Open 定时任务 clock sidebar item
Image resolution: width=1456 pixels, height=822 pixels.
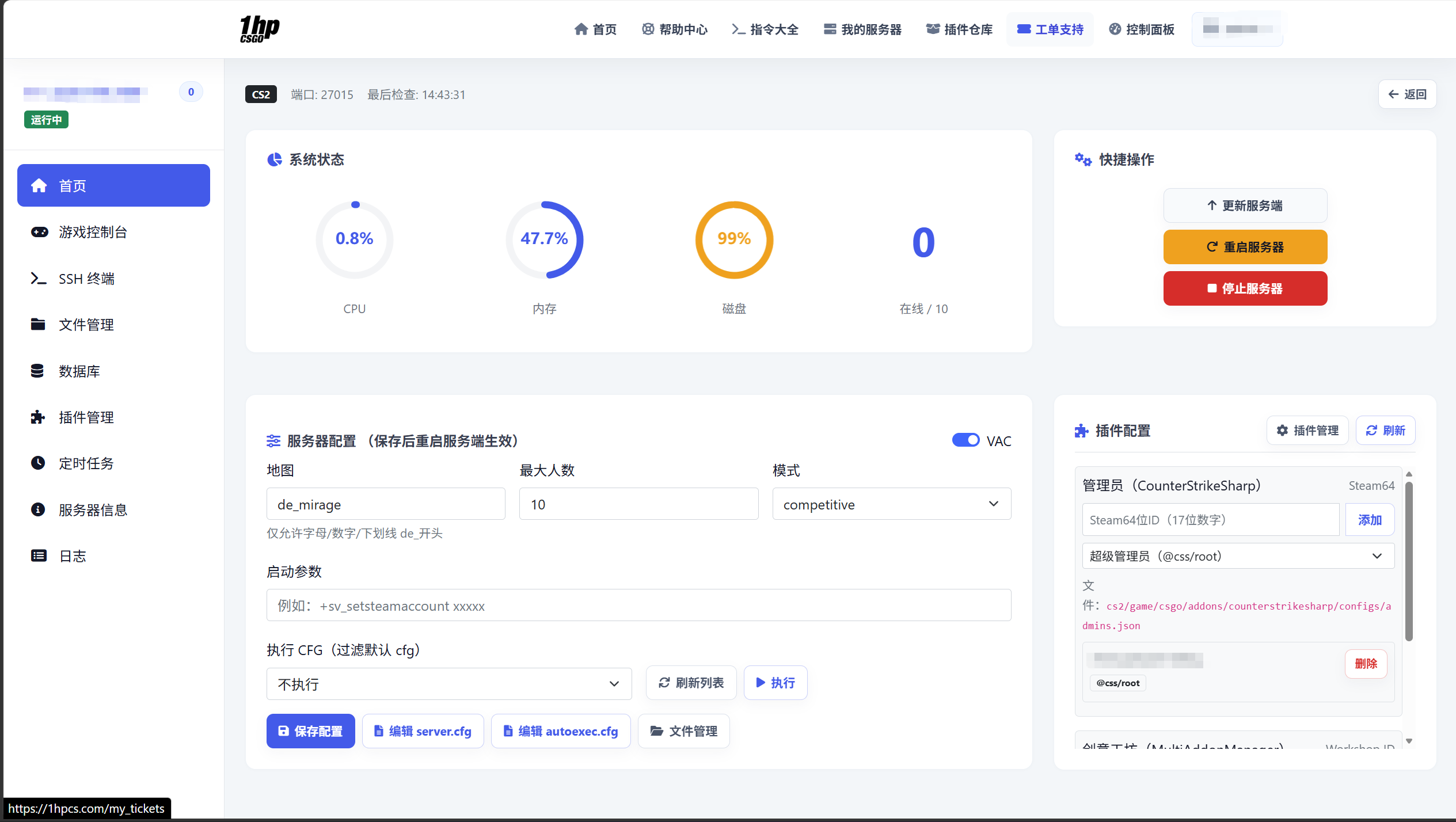tap(113, 463)
